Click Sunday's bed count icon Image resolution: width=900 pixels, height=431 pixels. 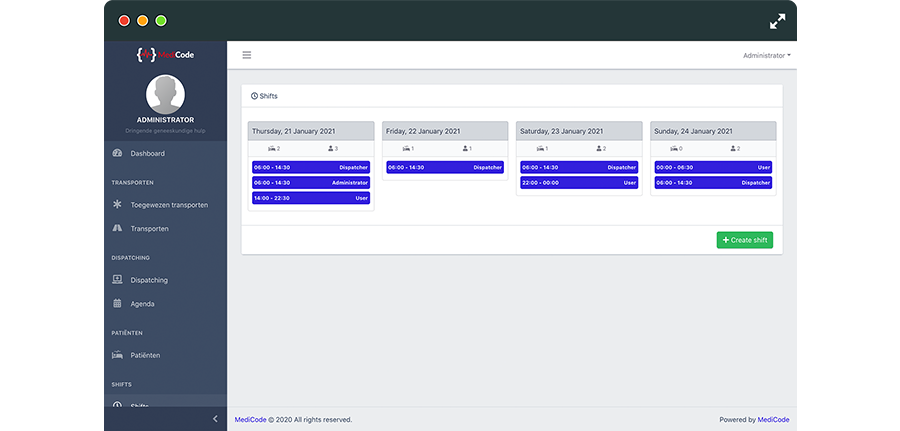[x=674, y=149]
